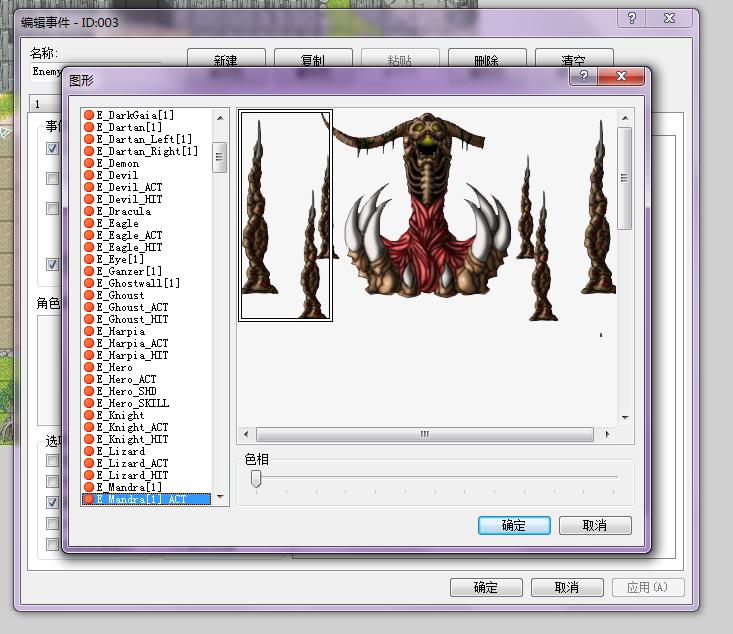Click the preview vertical scroll-down arrow
The height and width of the screenshot is (634, 733).
625,418
